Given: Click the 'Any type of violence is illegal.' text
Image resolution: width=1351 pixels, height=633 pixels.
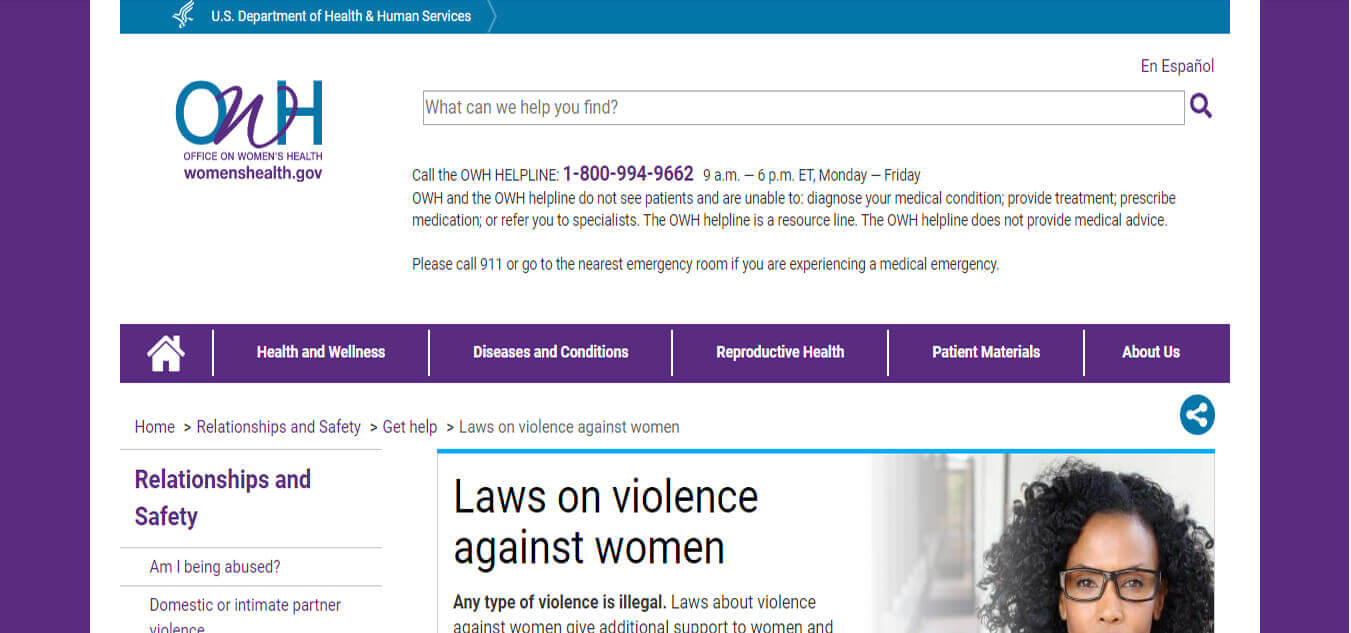Looking at the screenshot, I should click(560, 602).
